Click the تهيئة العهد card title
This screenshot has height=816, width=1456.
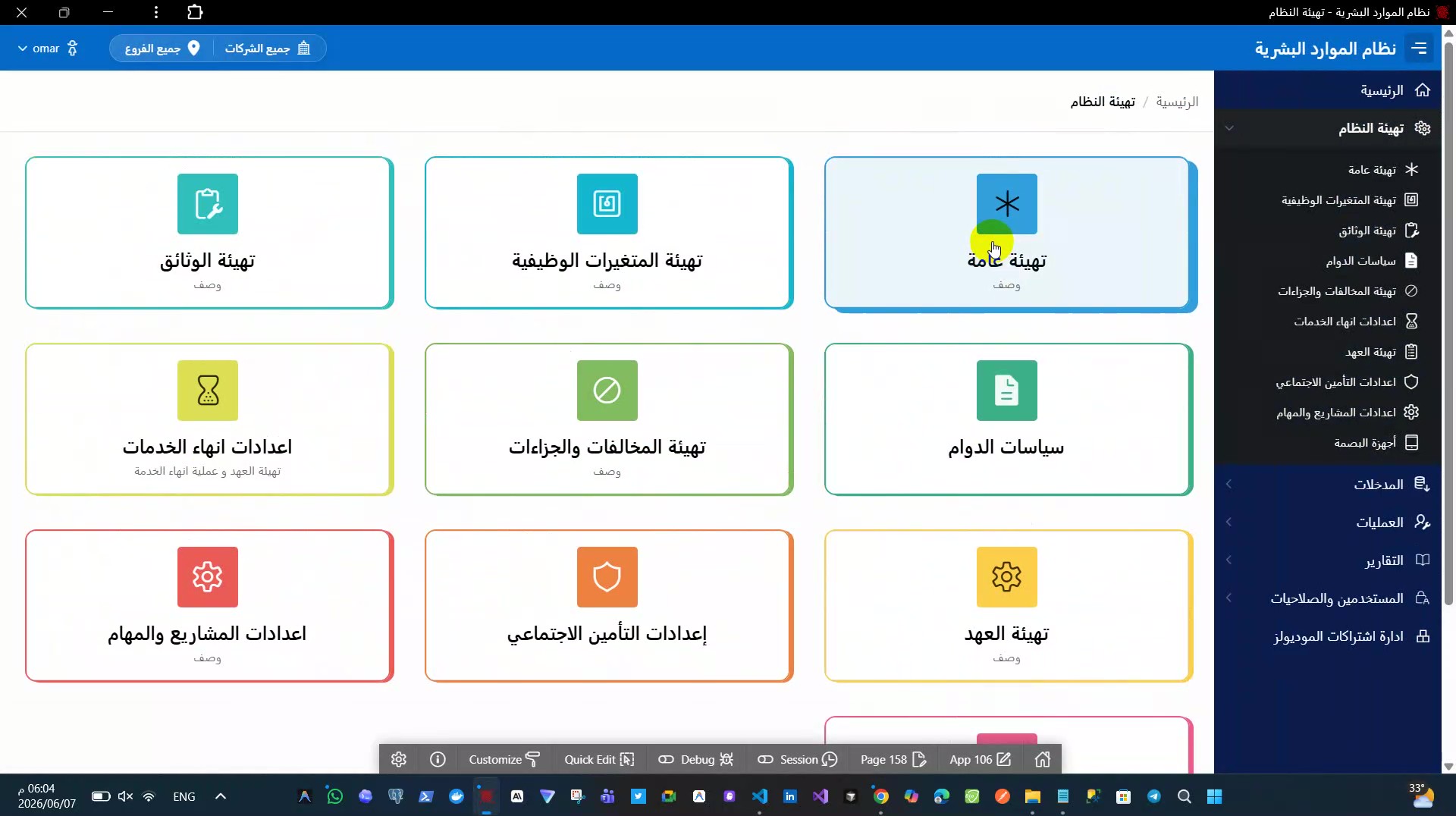(1006, 634)
